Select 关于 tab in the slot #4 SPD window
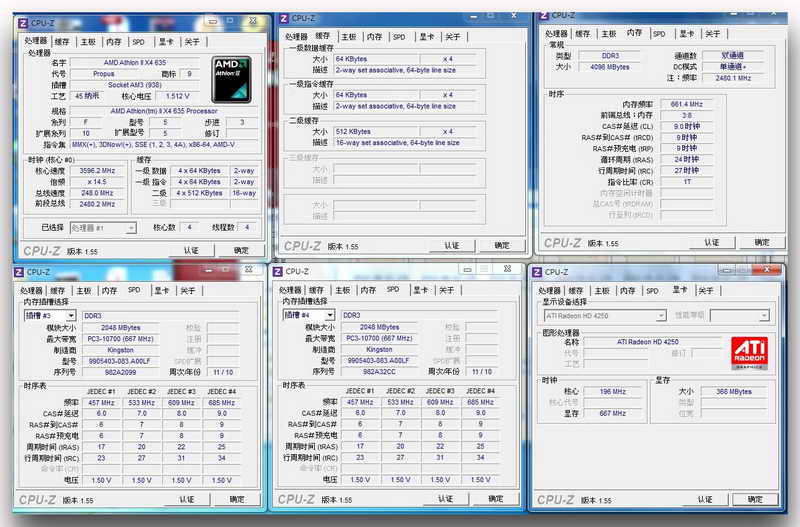Viewport: 800px width, 527px height. click(446, 290)
